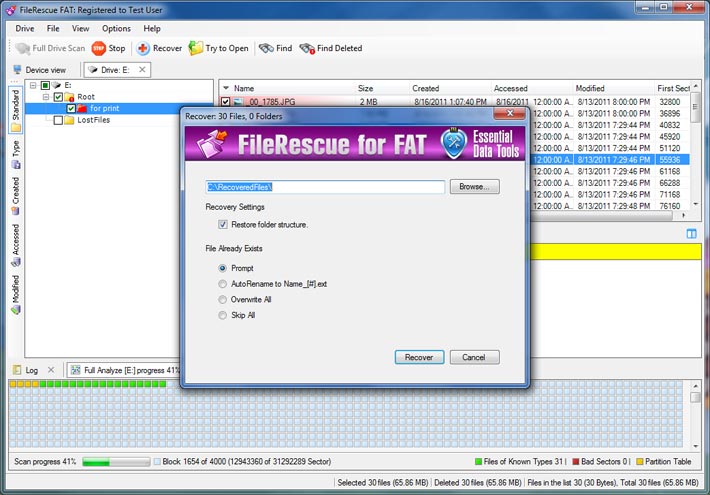Close the Drive: E: tab
The width and height of the screenshot is (710, 495).
point(142,70)
